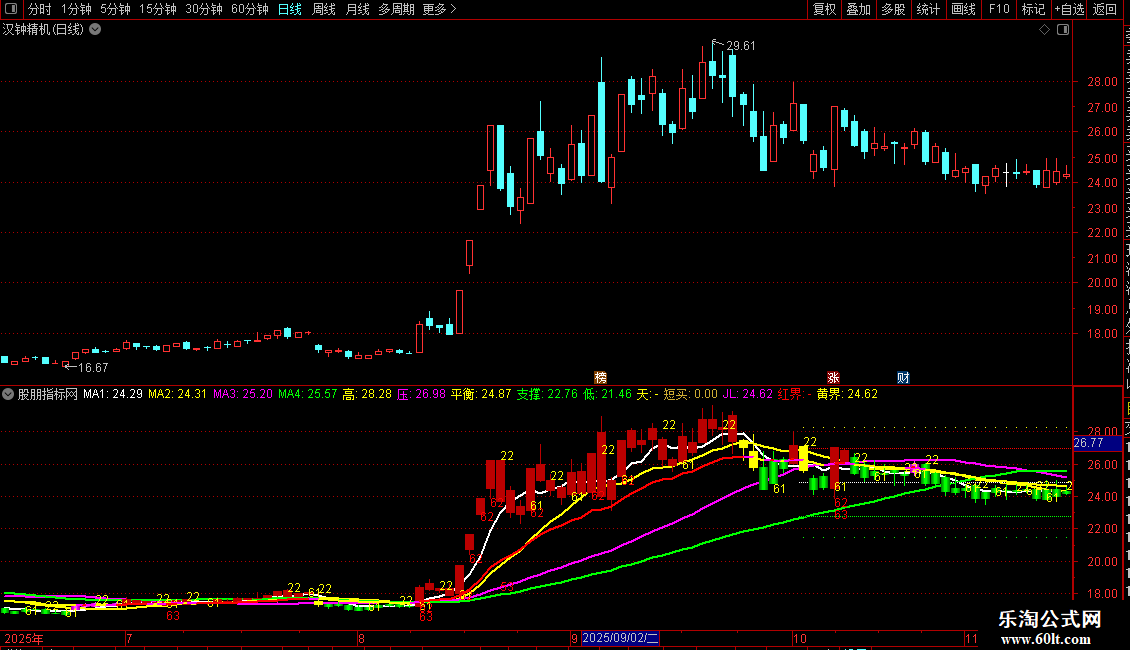Click the 复权 adjustment button

click(824, 9)
